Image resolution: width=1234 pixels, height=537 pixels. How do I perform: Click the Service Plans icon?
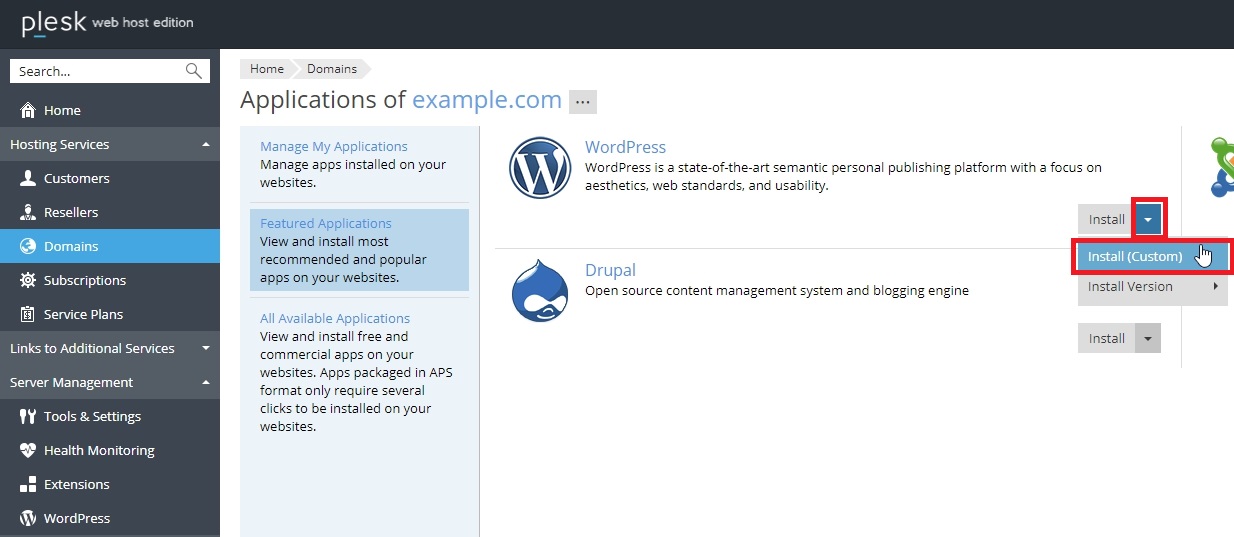coord(28,314)
